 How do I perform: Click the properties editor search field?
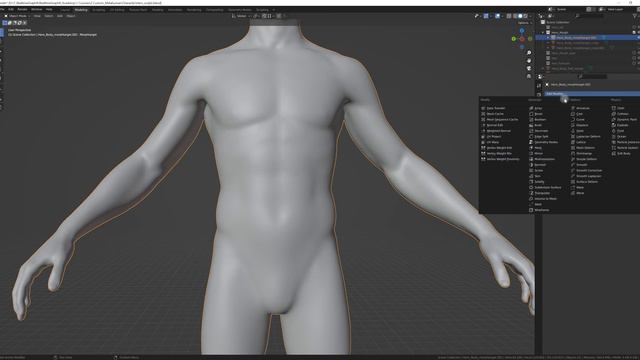pos(592,76)
